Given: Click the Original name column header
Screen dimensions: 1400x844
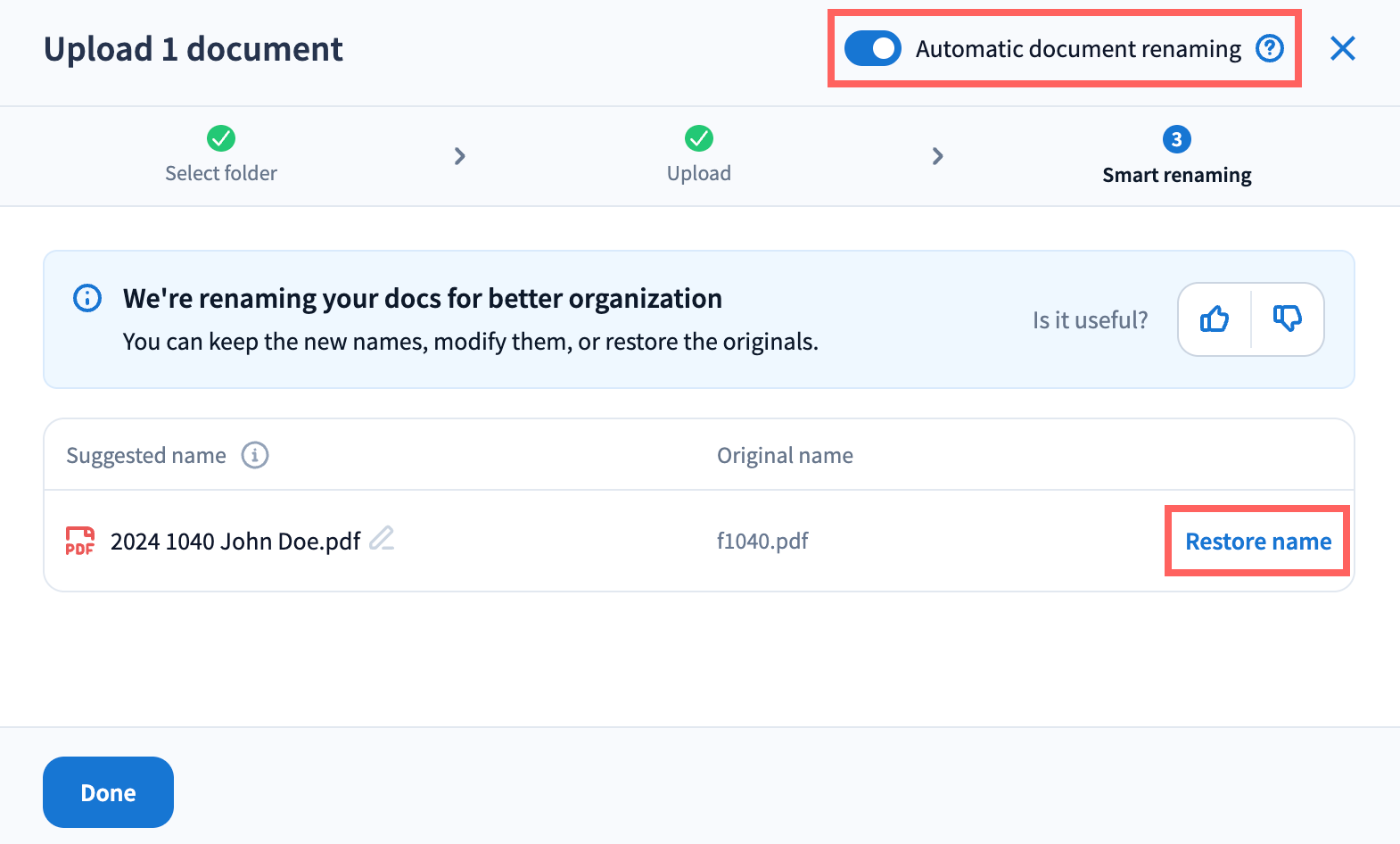Looking at the screenshot, I should point(785,455).
